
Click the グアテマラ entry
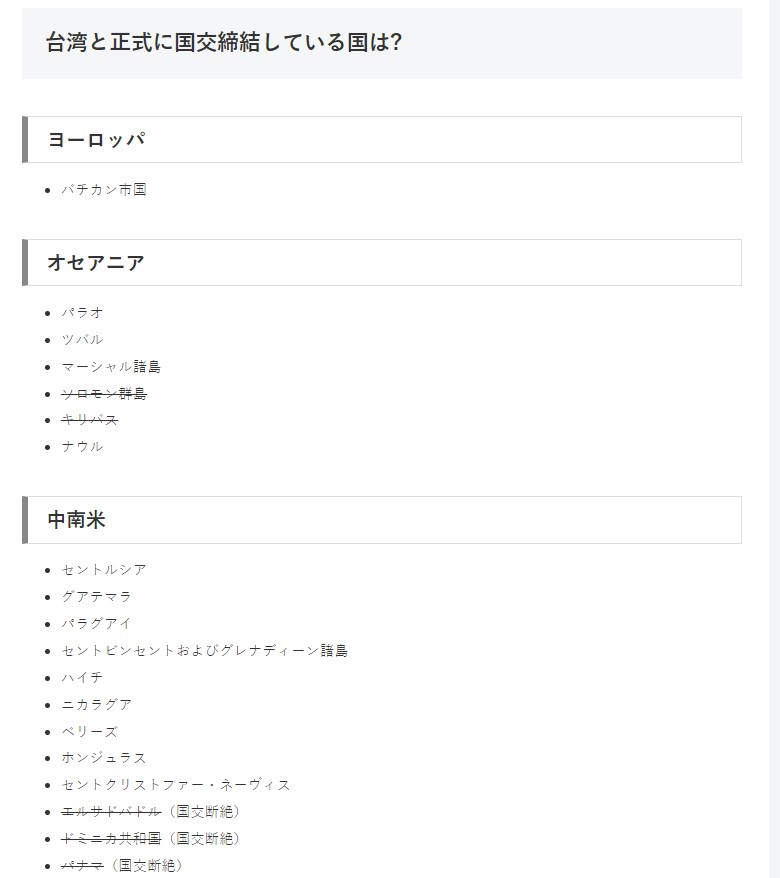[x=96, y=597]
